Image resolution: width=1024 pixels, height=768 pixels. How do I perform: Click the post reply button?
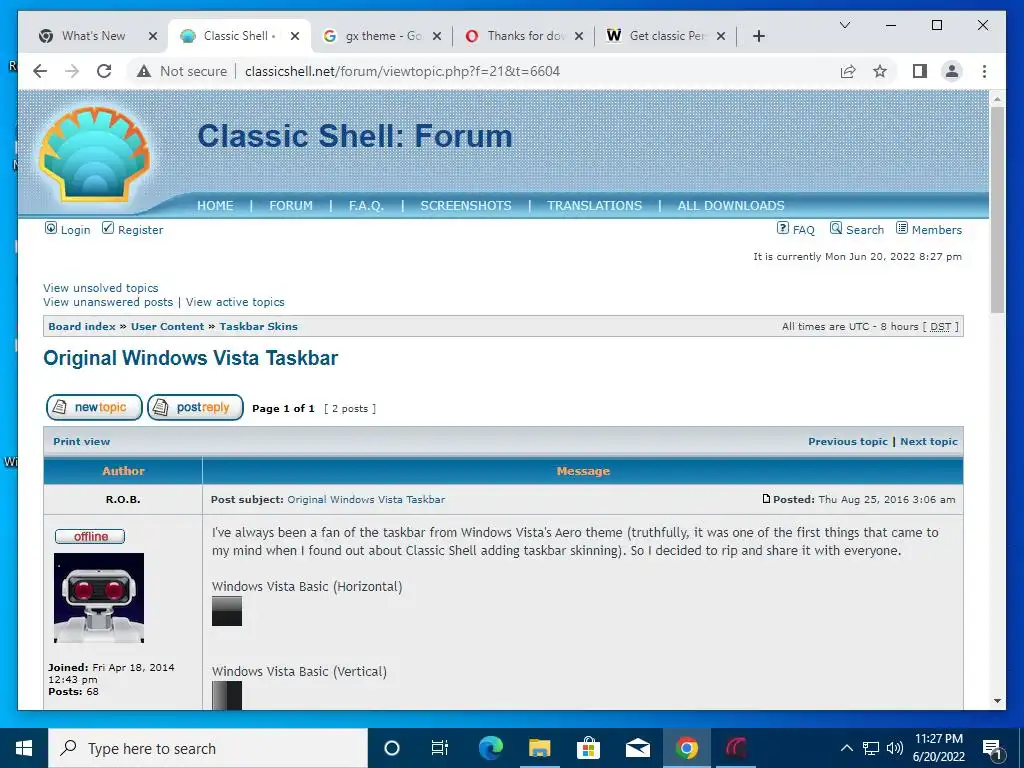pos(195,407)
